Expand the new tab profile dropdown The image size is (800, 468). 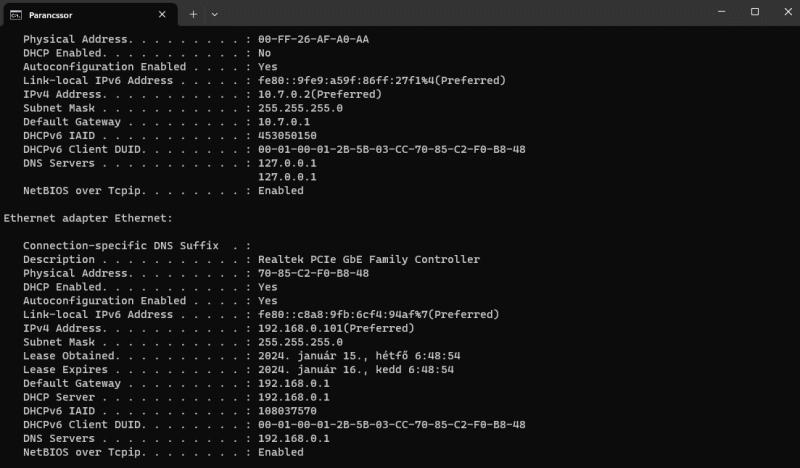(x=214, y=15)
